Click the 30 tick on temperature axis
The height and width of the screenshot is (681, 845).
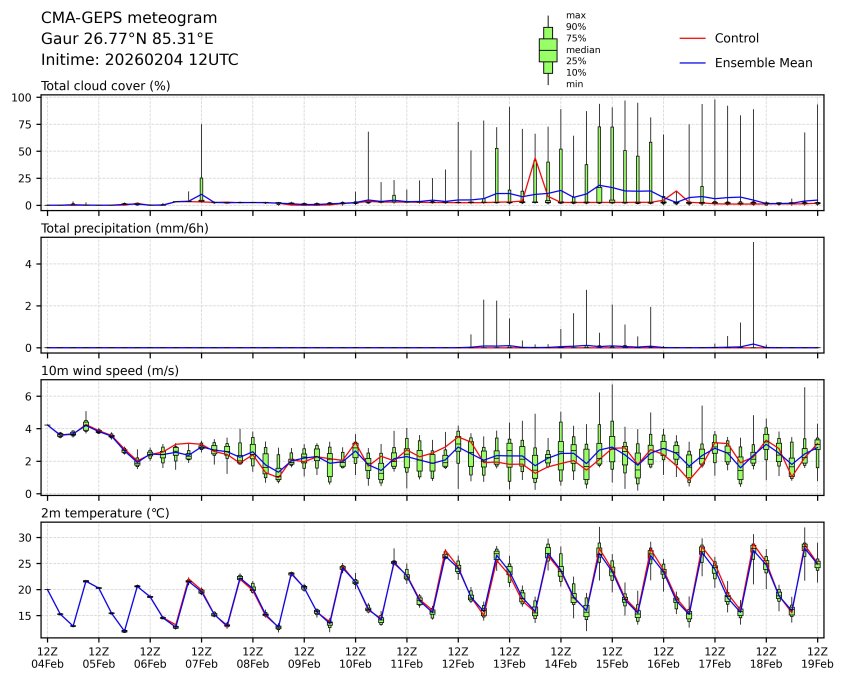click(x=27, y=538)
